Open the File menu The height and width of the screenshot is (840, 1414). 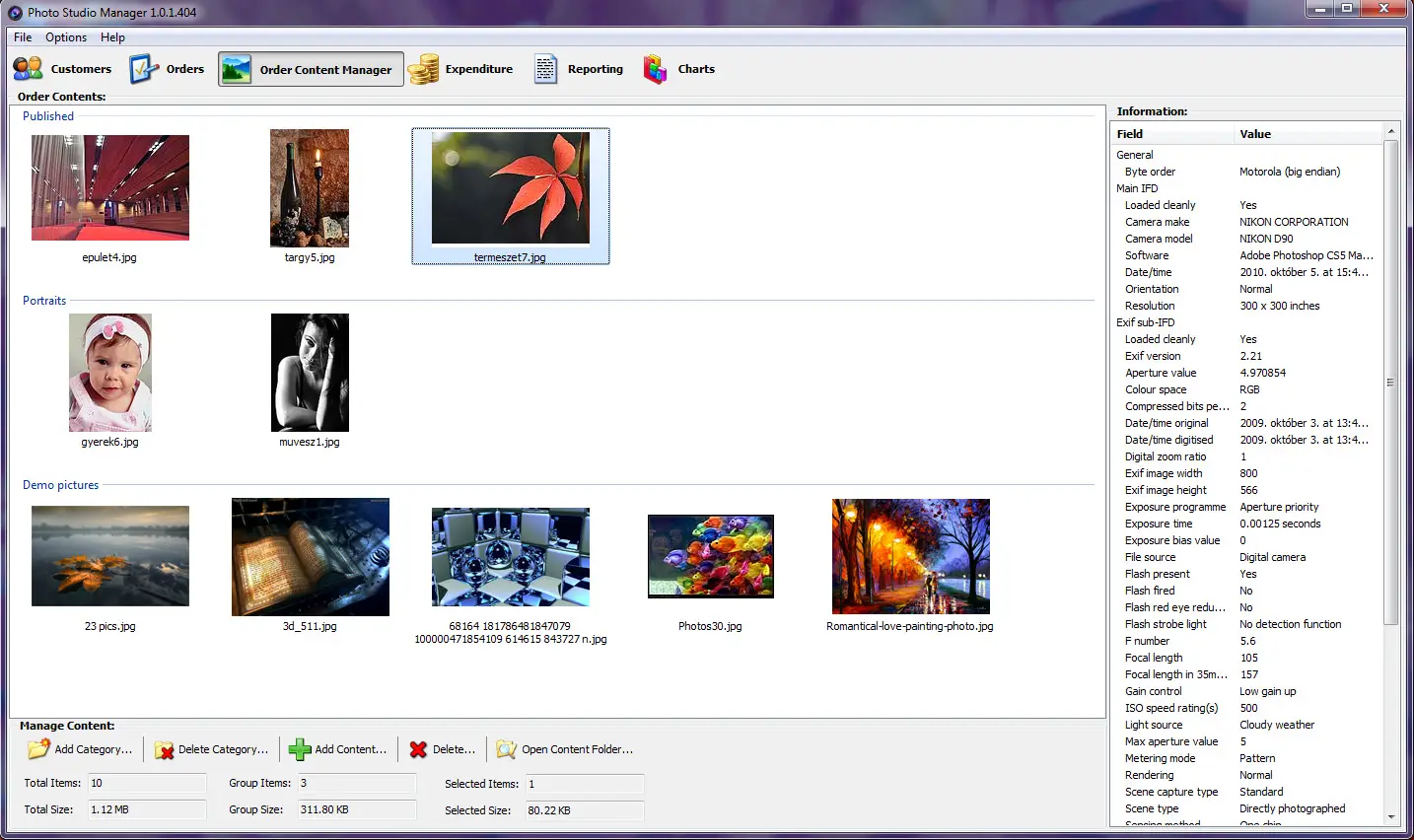[x=23, y=37]
